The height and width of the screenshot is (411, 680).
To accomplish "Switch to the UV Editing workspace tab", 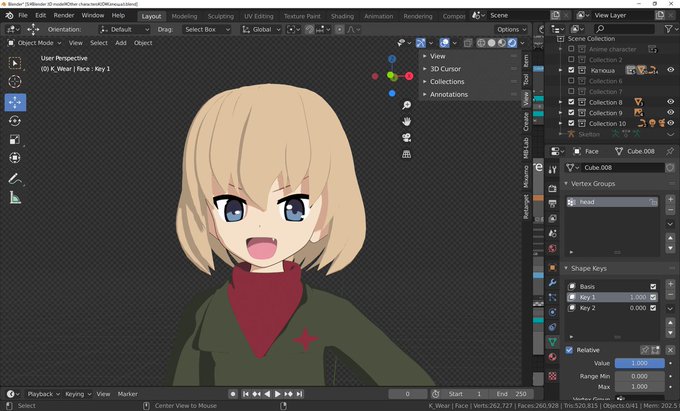I will pyautogui.click(x=258, y=16).
